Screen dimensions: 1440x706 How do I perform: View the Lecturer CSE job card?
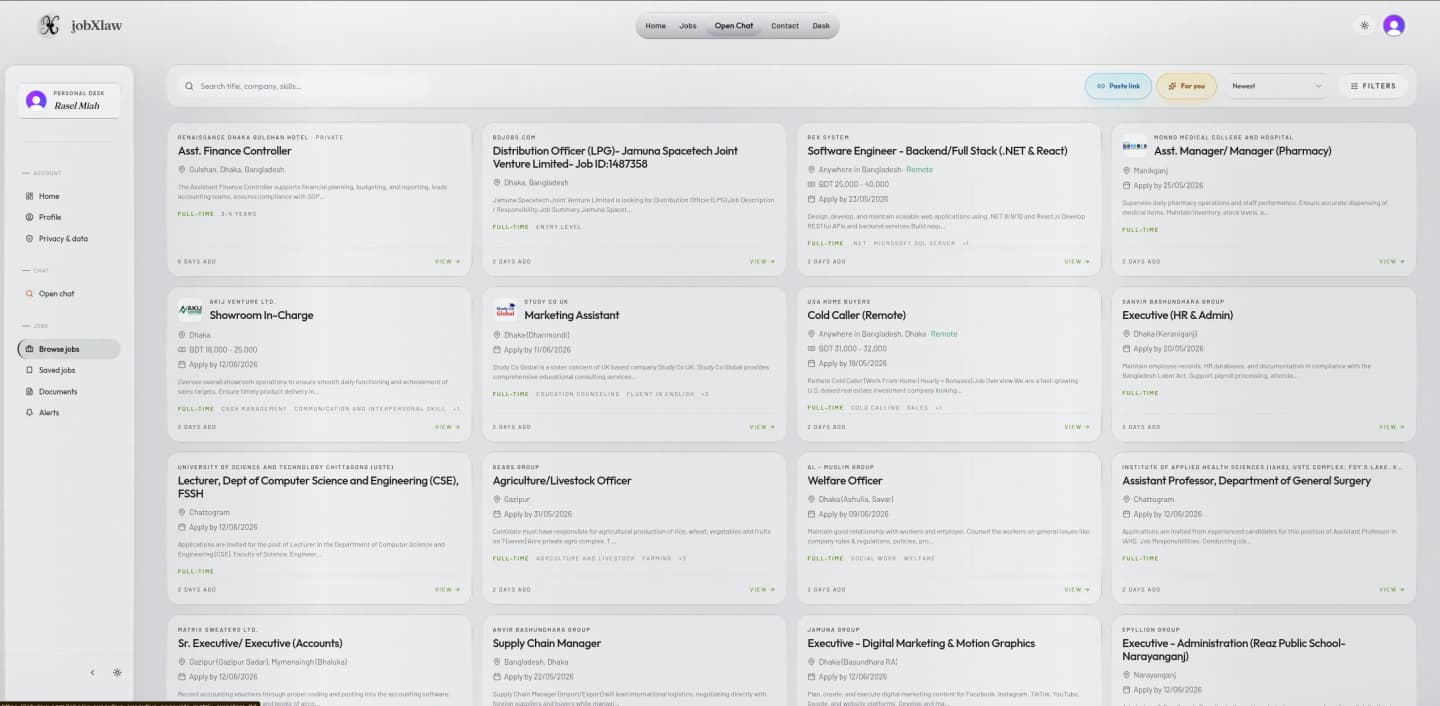(x=447, y=590)
